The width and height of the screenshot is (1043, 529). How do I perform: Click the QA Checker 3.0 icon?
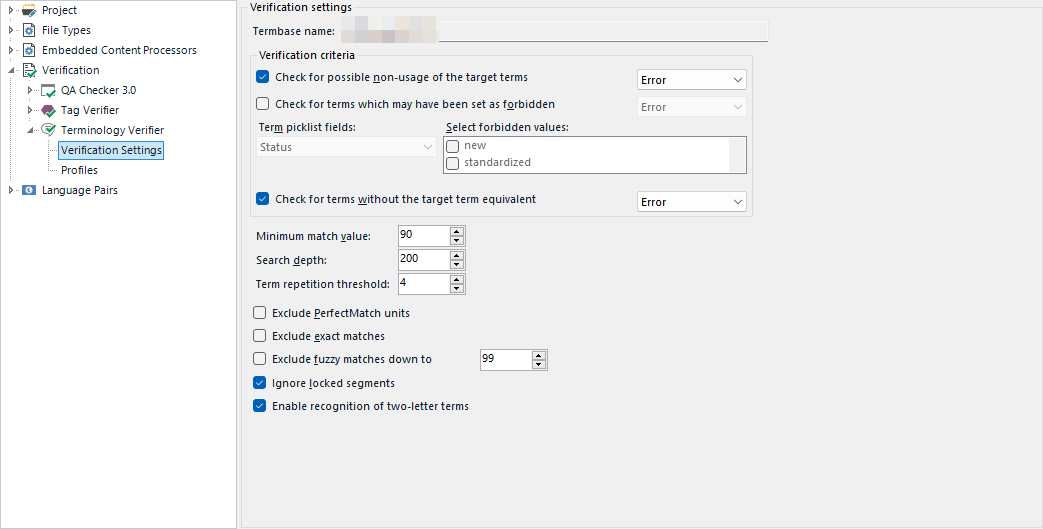pyautogui.click(x=49, y=90)
